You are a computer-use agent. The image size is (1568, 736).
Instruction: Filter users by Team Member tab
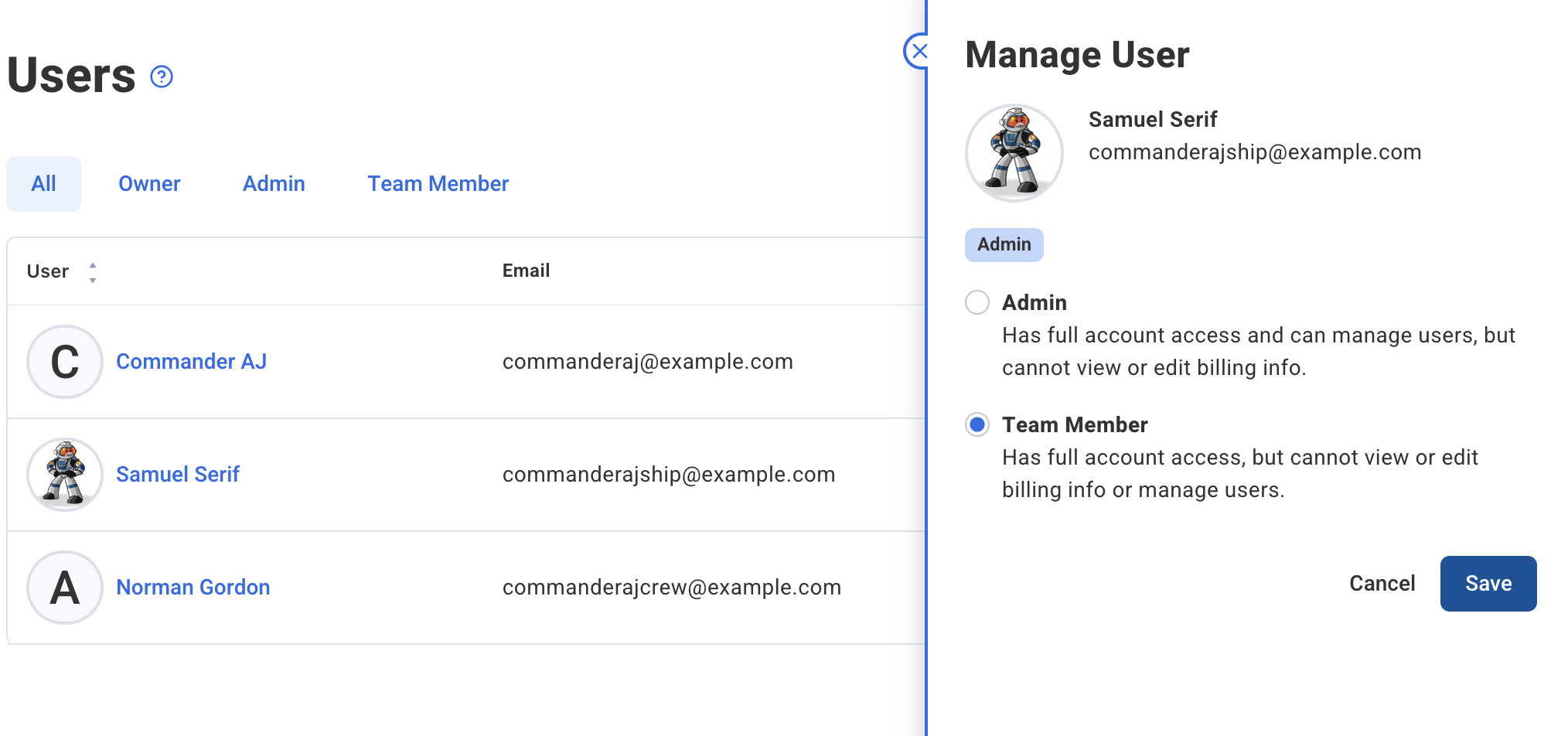pyautogui.click(x=438, y=184)
